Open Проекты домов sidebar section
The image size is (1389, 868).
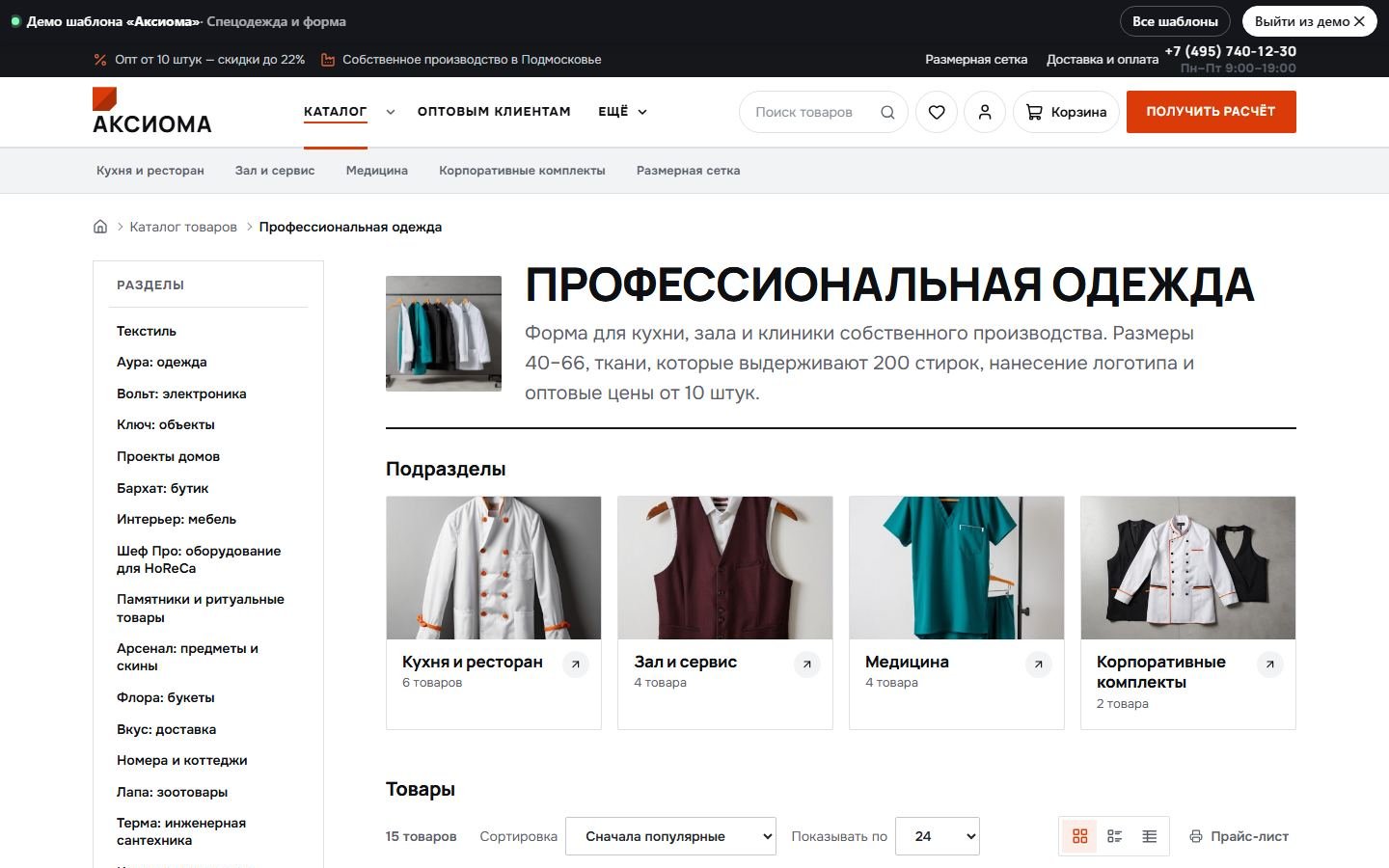[x=168, y=456]
